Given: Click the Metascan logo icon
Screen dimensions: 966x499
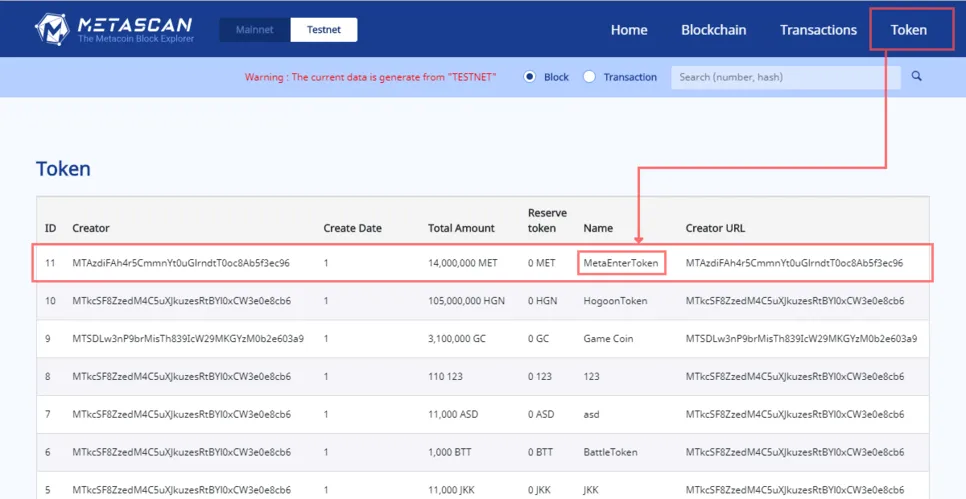Looking at the screenshot, I should [x=52, y=29].
